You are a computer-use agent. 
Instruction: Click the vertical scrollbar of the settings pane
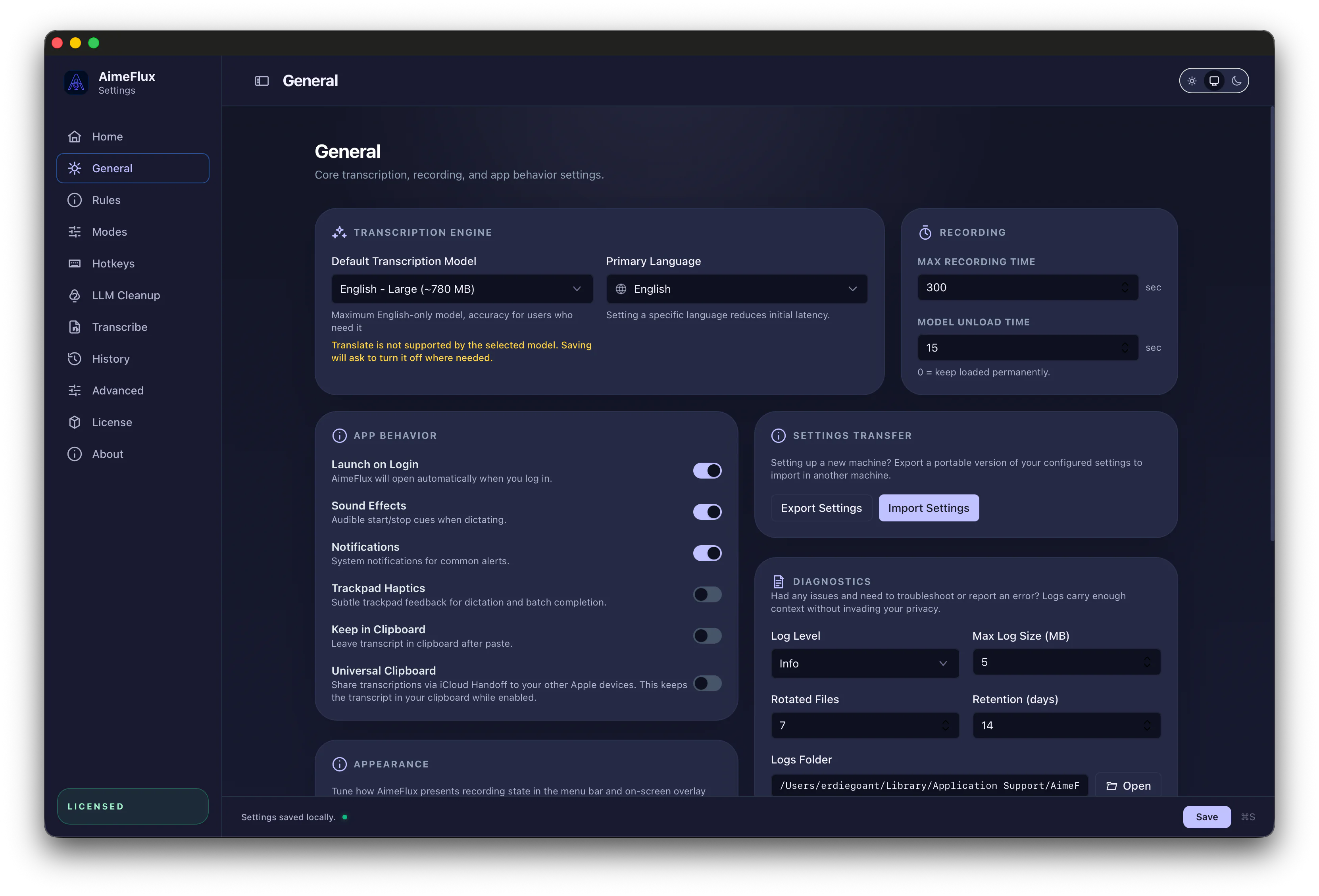[1272, 323]
